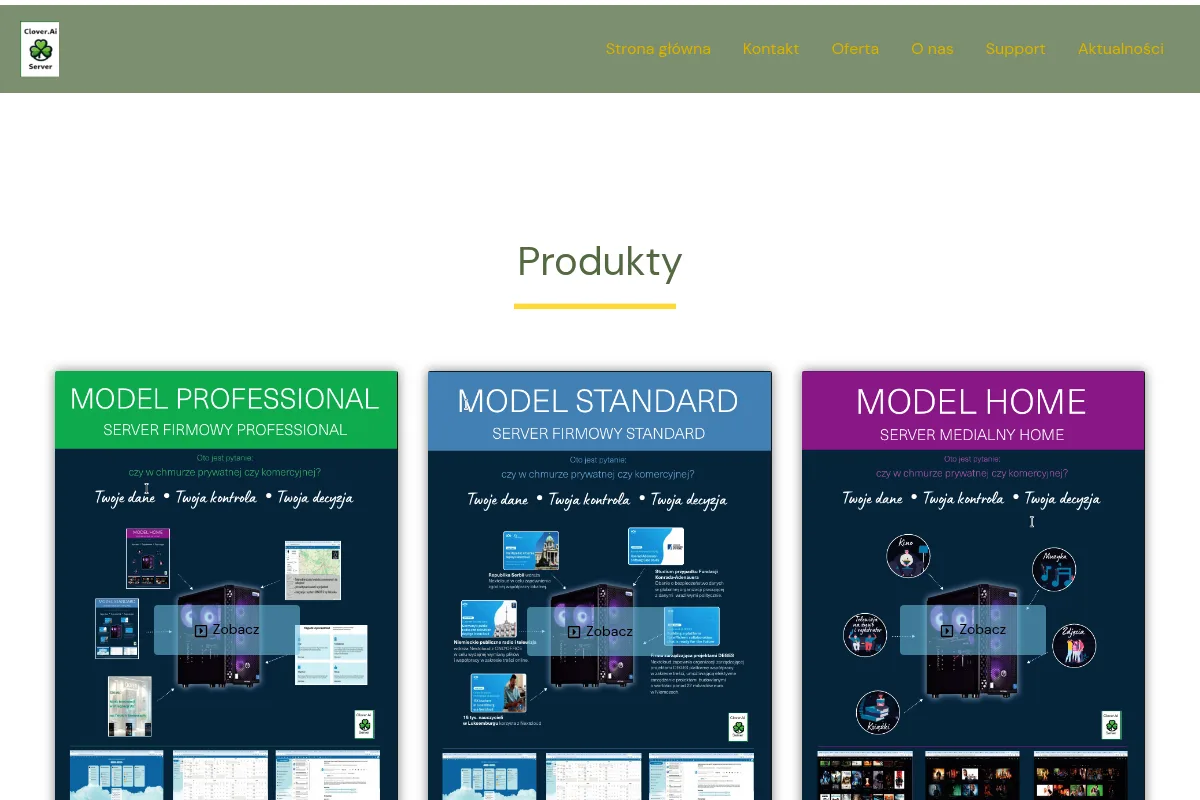This screenshot has height=800, width=1200.
Task: Click the Produkty section heading
Action: point(599,261)
